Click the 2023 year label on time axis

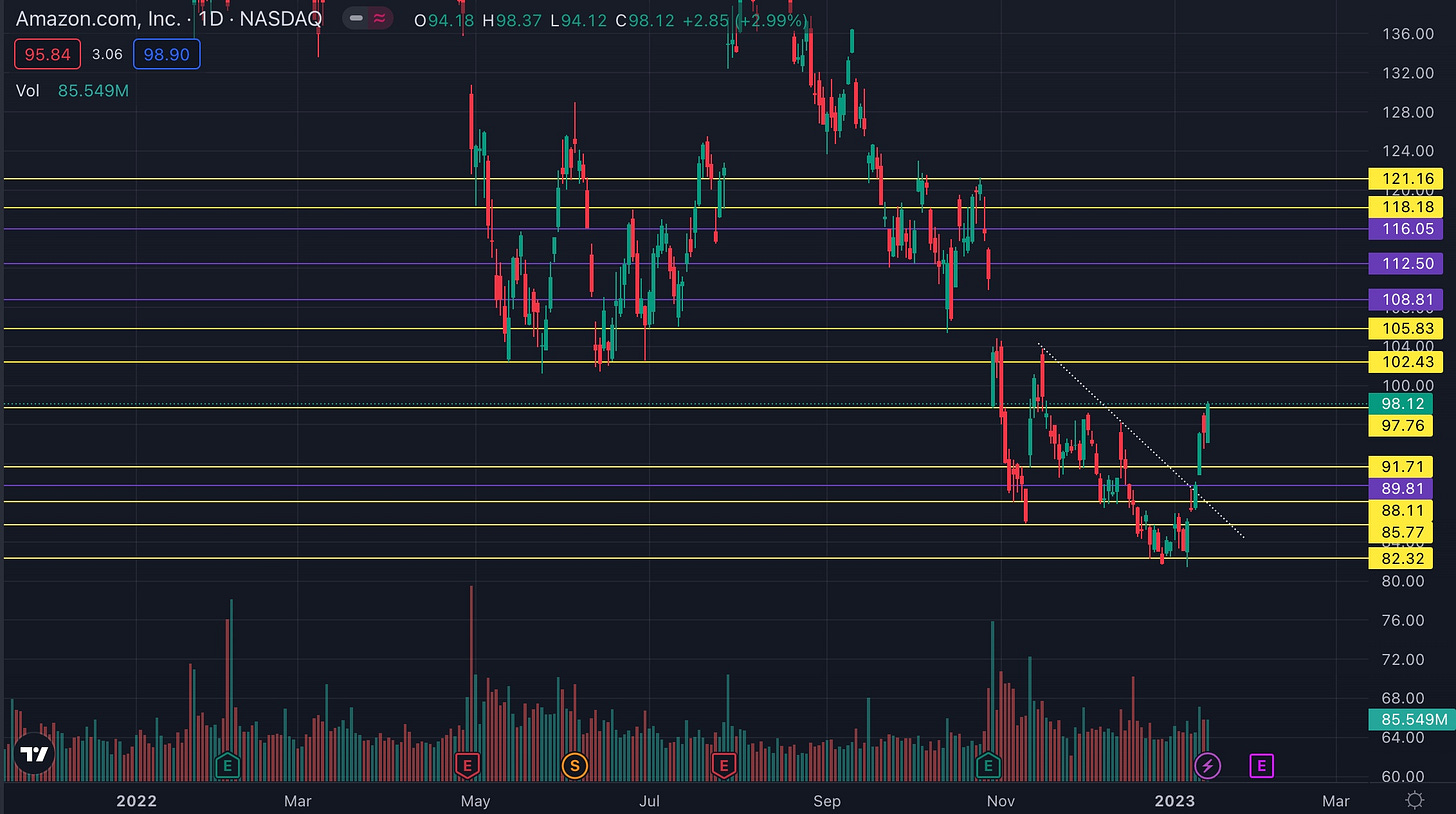coord(1174,801)
